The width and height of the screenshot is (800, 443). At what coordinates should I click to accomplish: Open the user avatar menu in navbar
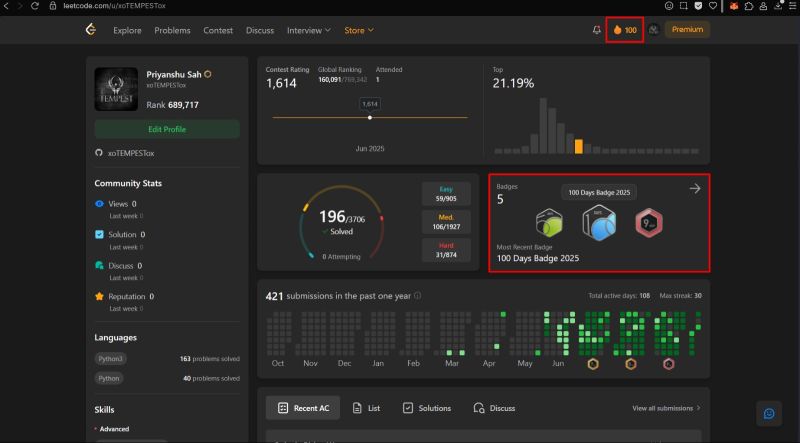click(653, 30)
